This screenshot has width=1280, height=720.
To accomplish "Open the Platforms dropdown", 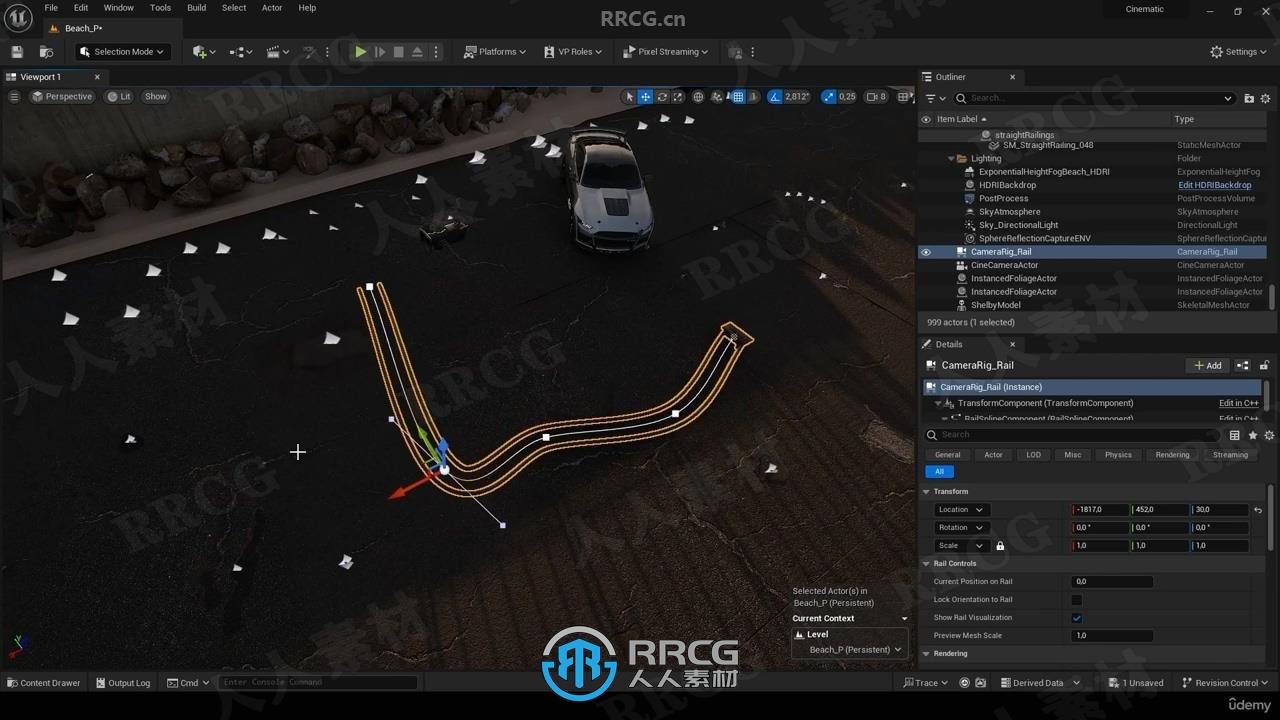I will pyautogui.click(x=495, y=52).
